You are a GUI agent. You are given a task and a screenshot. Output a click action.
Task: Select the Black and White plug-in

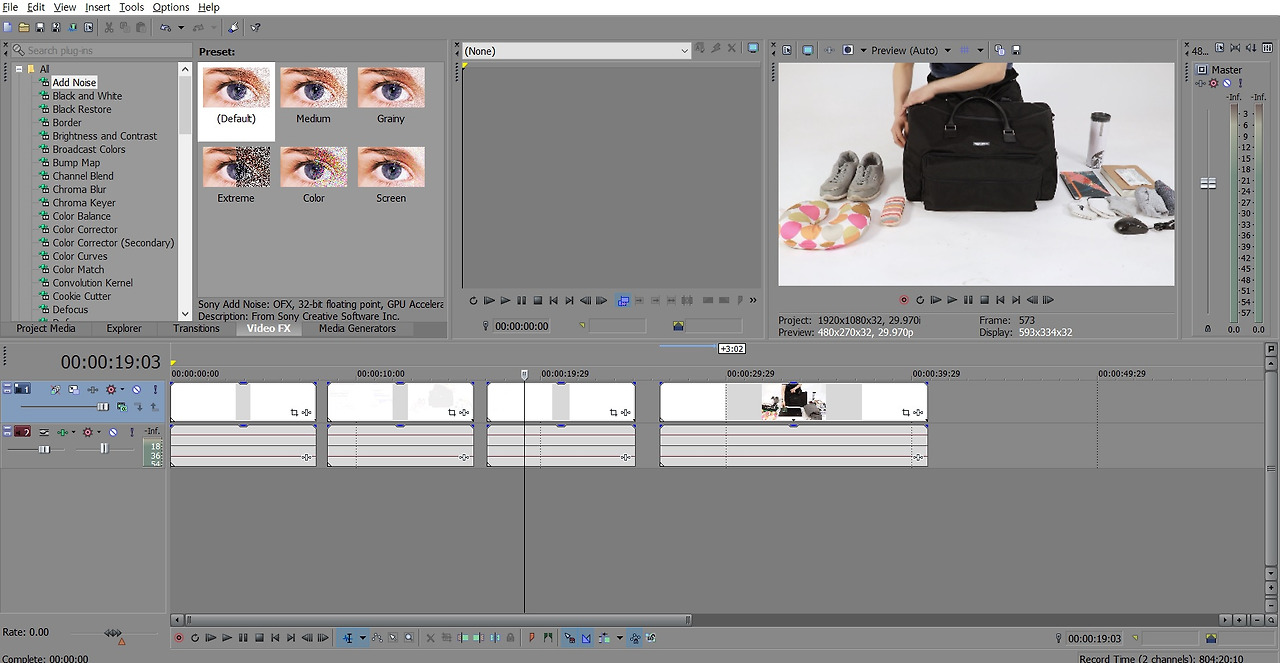point(87,96)
